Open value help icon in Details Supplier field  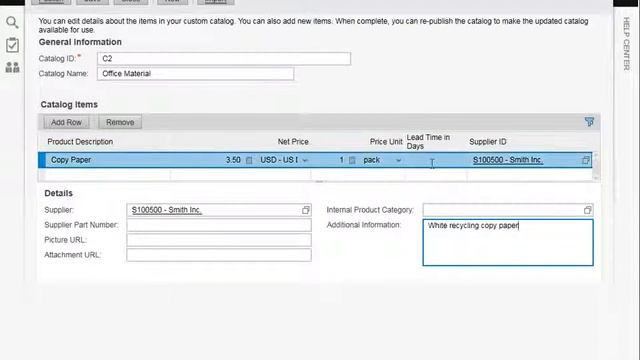[x=306, y=210]
